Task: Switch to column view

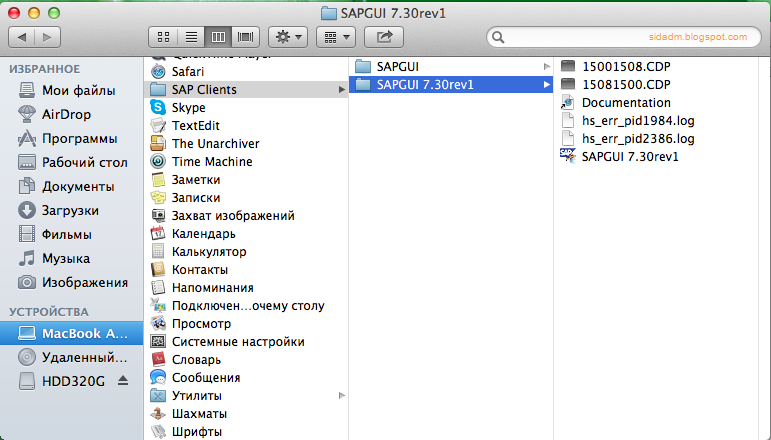Action: point(218,37)
